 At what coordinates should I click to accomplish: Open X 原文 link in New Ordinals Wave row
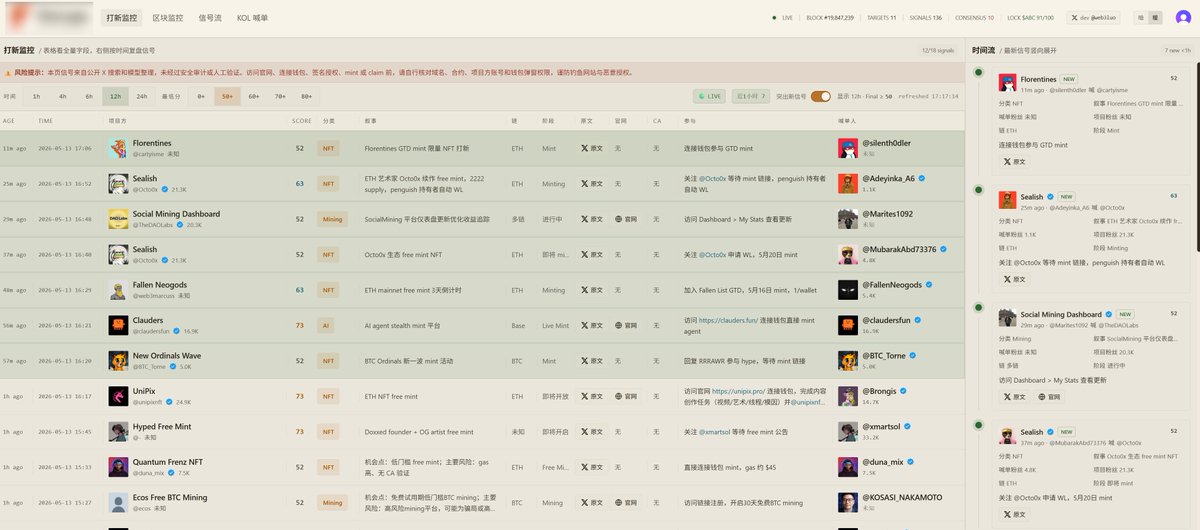pos(591,361)
